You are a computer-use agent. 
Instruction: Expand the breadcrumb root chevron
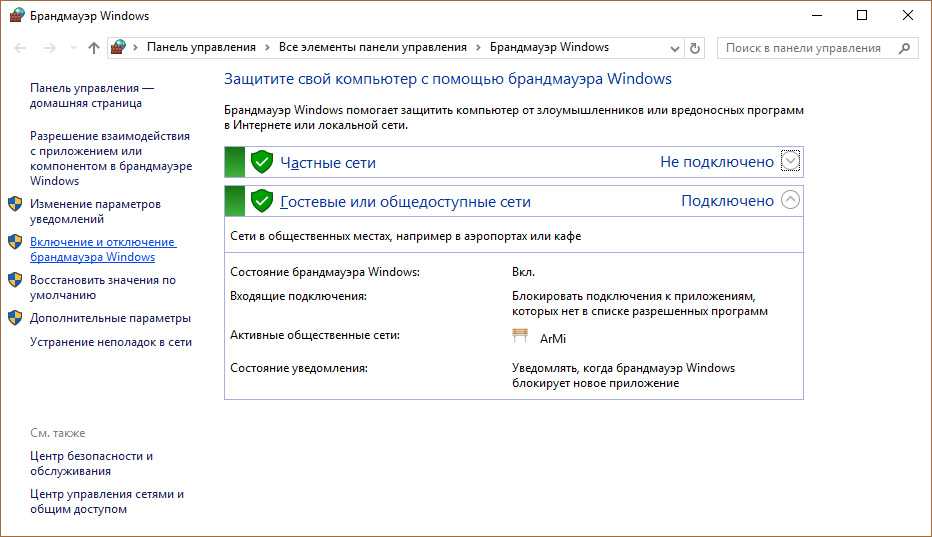point(136,48)
